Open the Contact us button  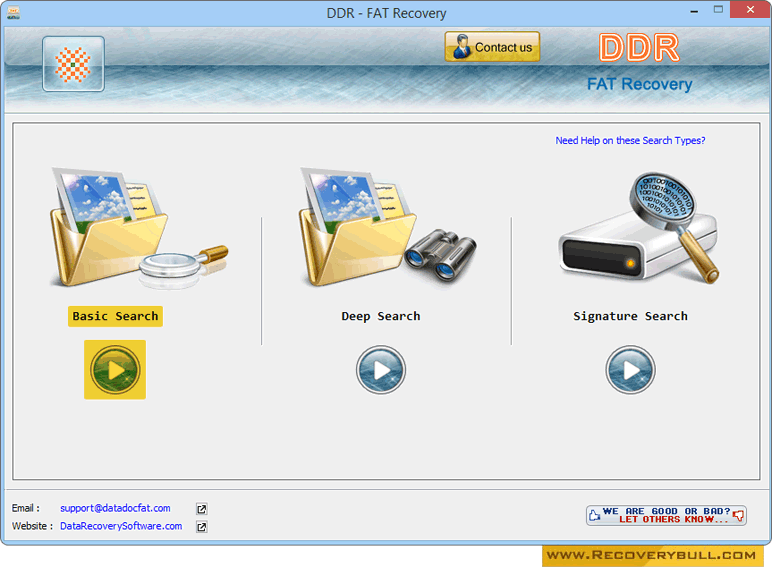tap(492, 47)
